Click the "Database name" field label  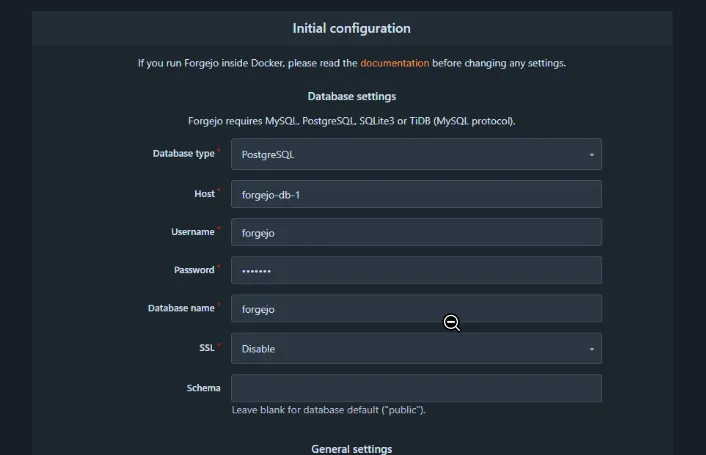[x=181, y=308]
